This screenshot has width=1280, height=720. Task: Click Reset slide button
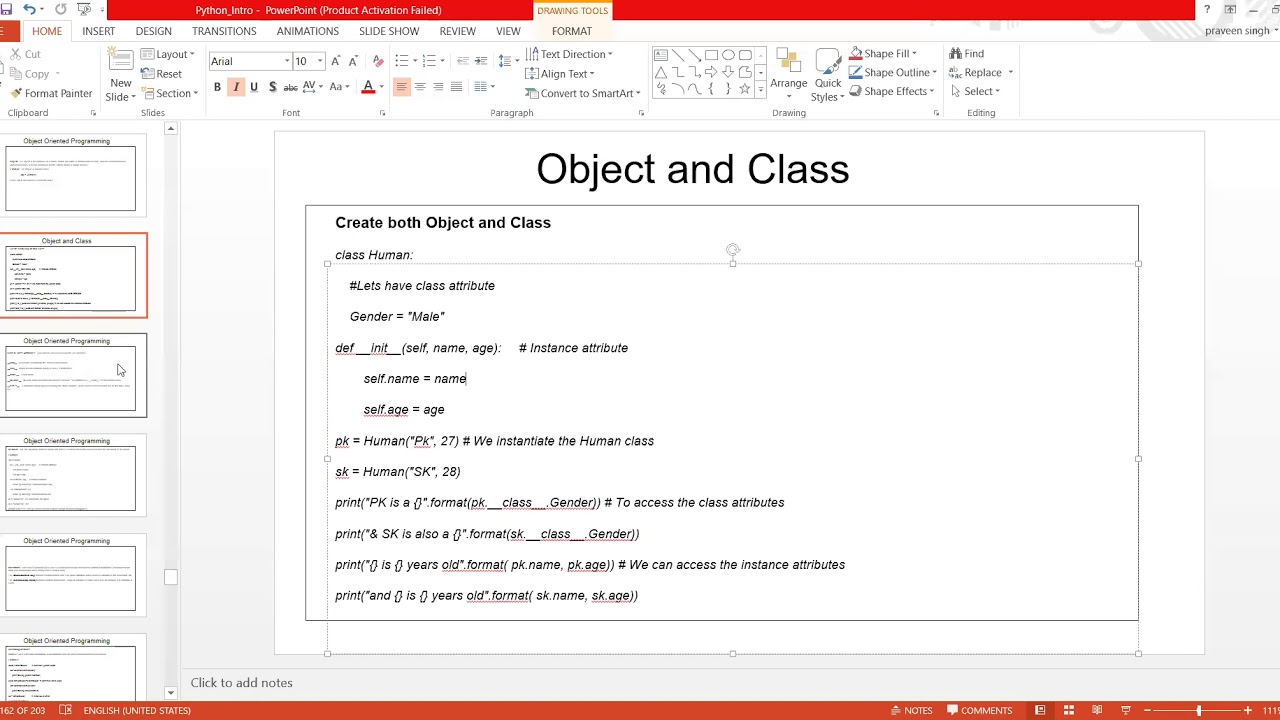(162, 73)
